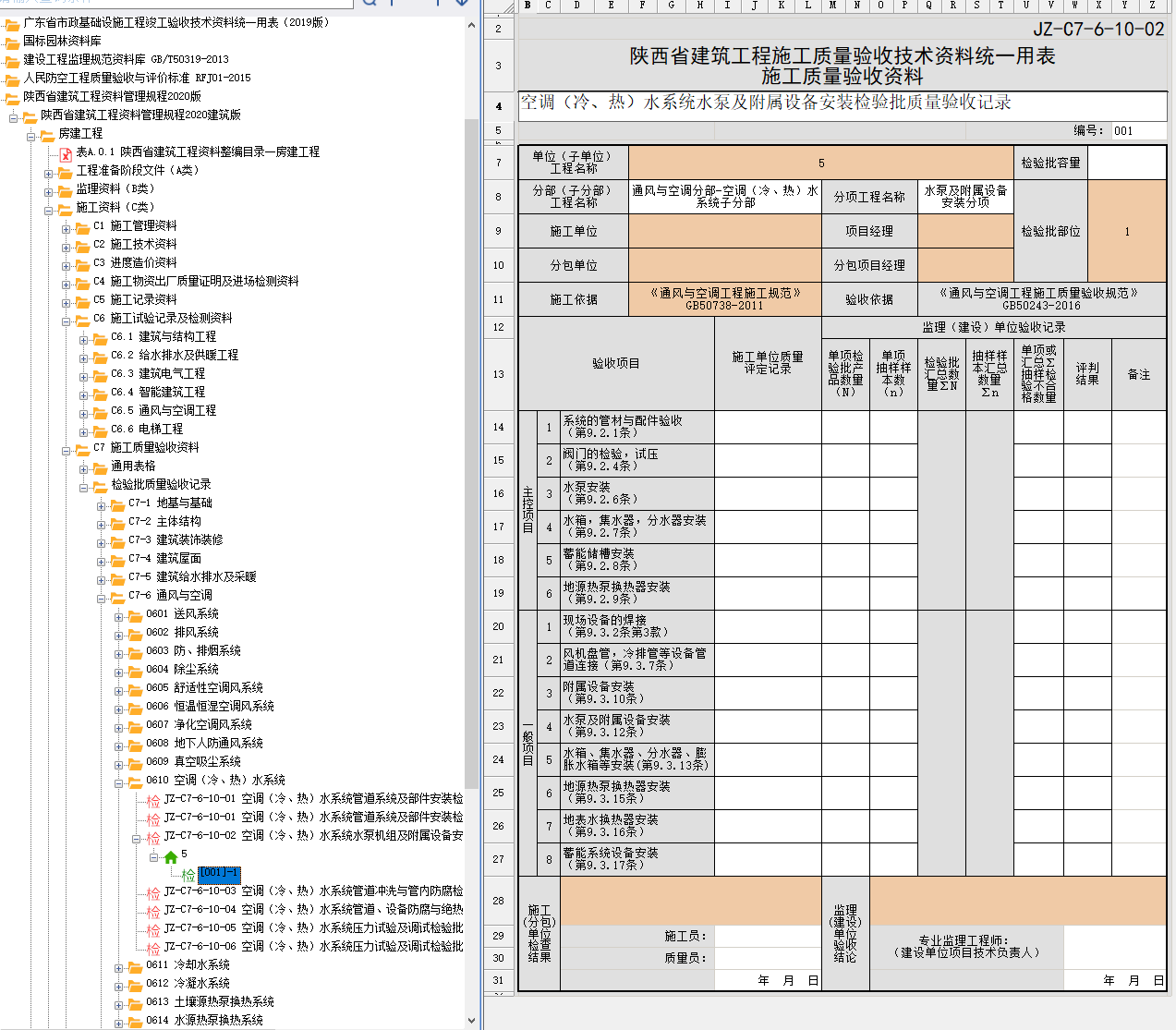Click the folder icon of C6.6 电梯工程
The width and height of the screenshot is (1176, 1030).
coord(100,430)
